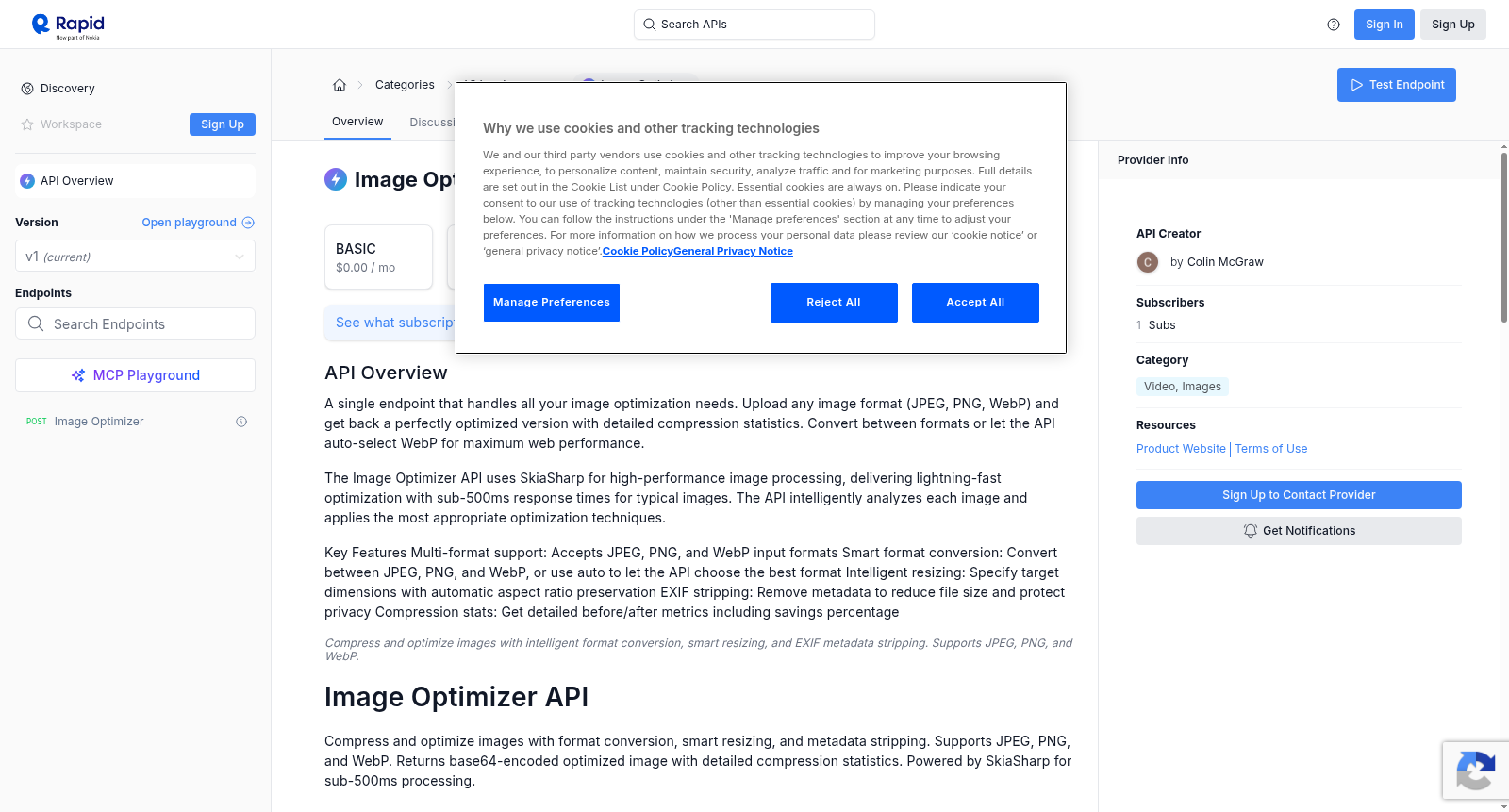Focus the Search APIs field

coord(754,25)
